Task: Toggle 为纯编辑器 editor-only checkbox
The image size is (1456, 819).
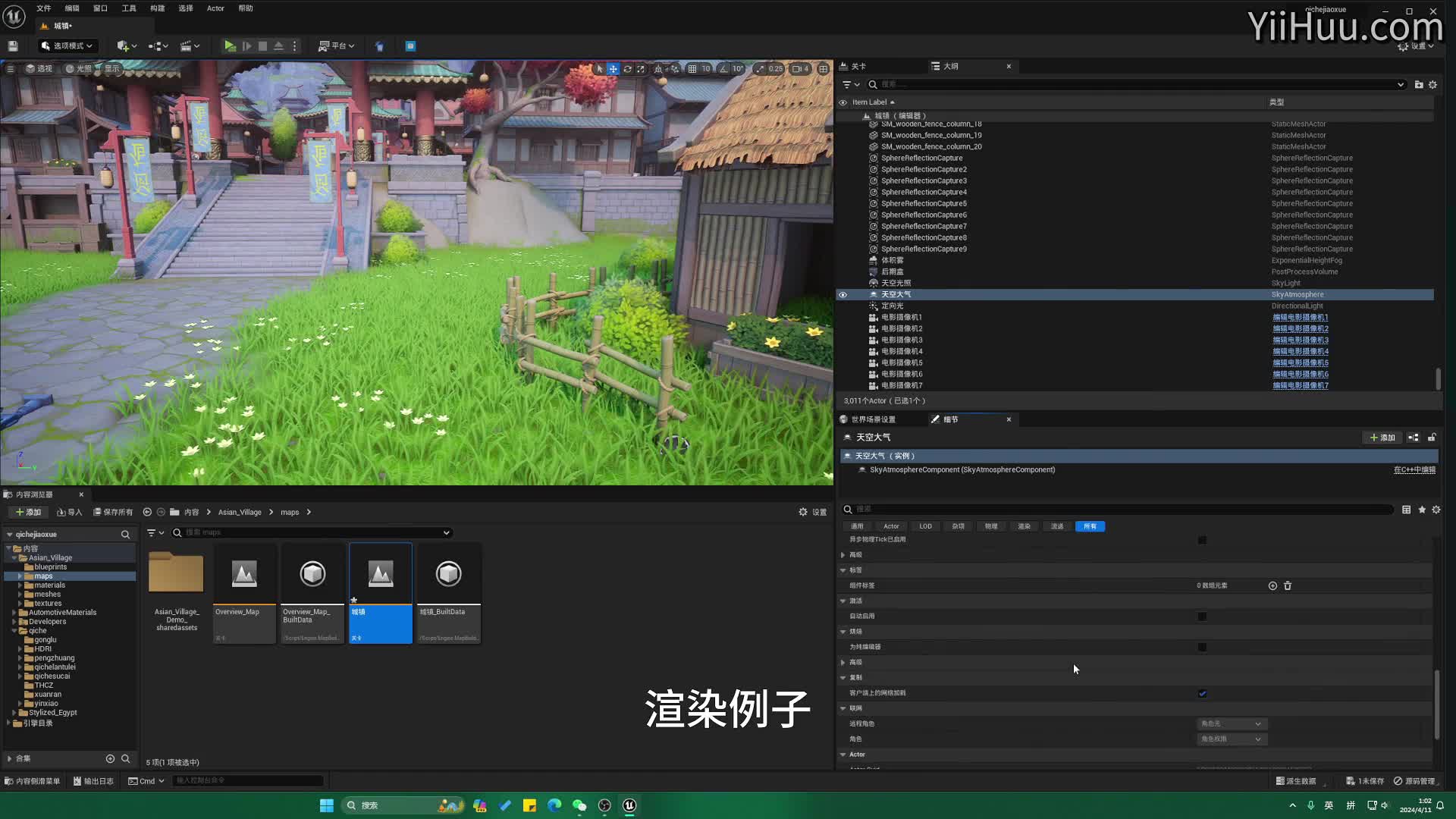Action: coord(1202,648)
